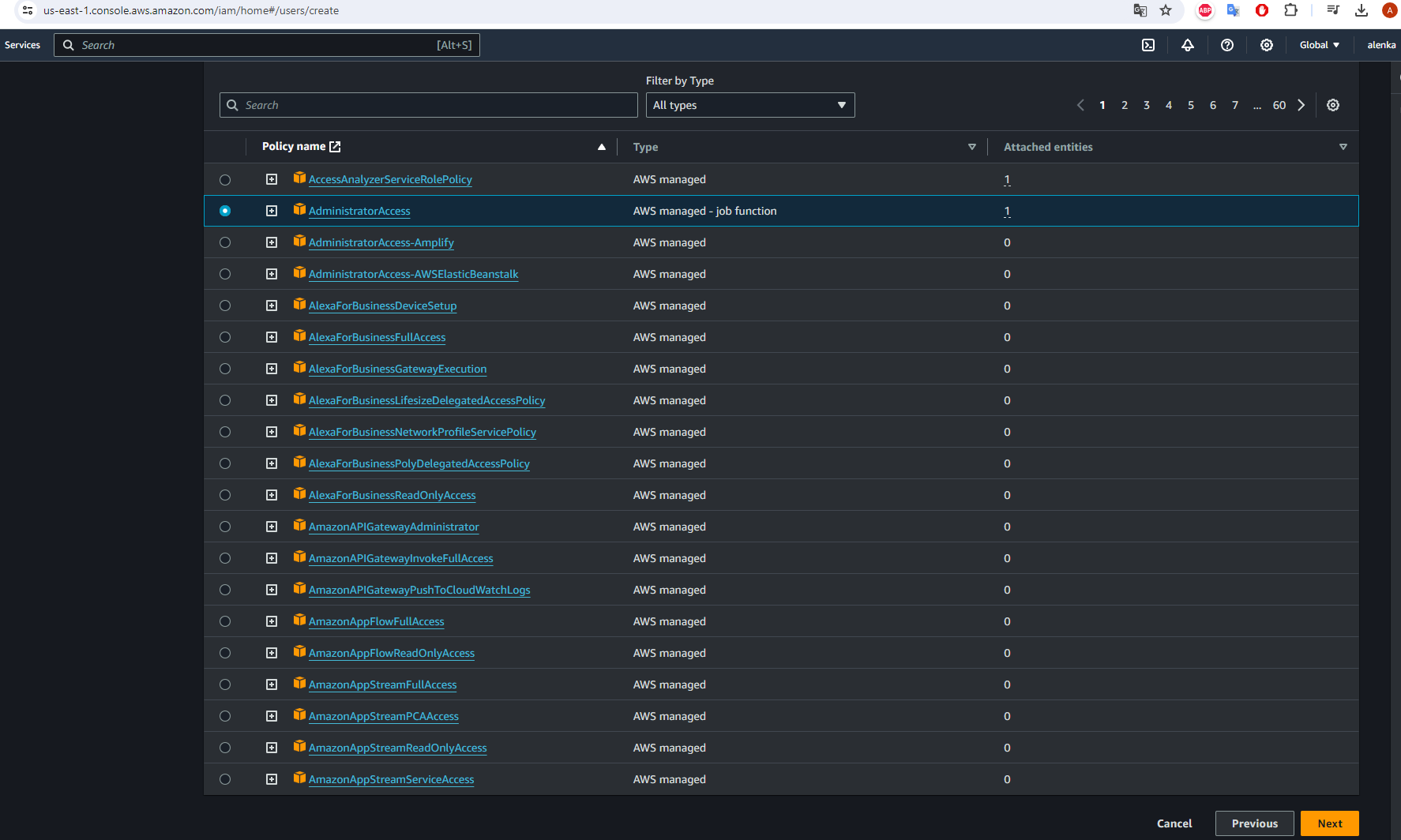This screenshot has width=1401, height=840.
Task: Select the AmazonAPIGatewayAdministrator radio button
Action: [225, 527]
